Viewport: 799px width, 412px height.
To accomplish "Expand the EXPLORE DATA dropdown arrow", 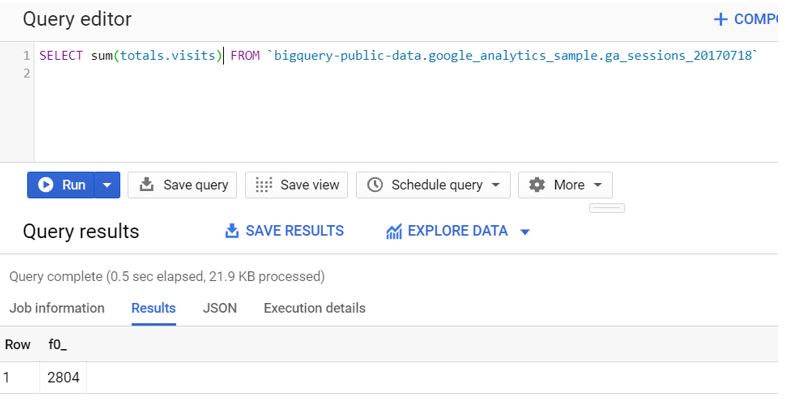I will 525,232.
